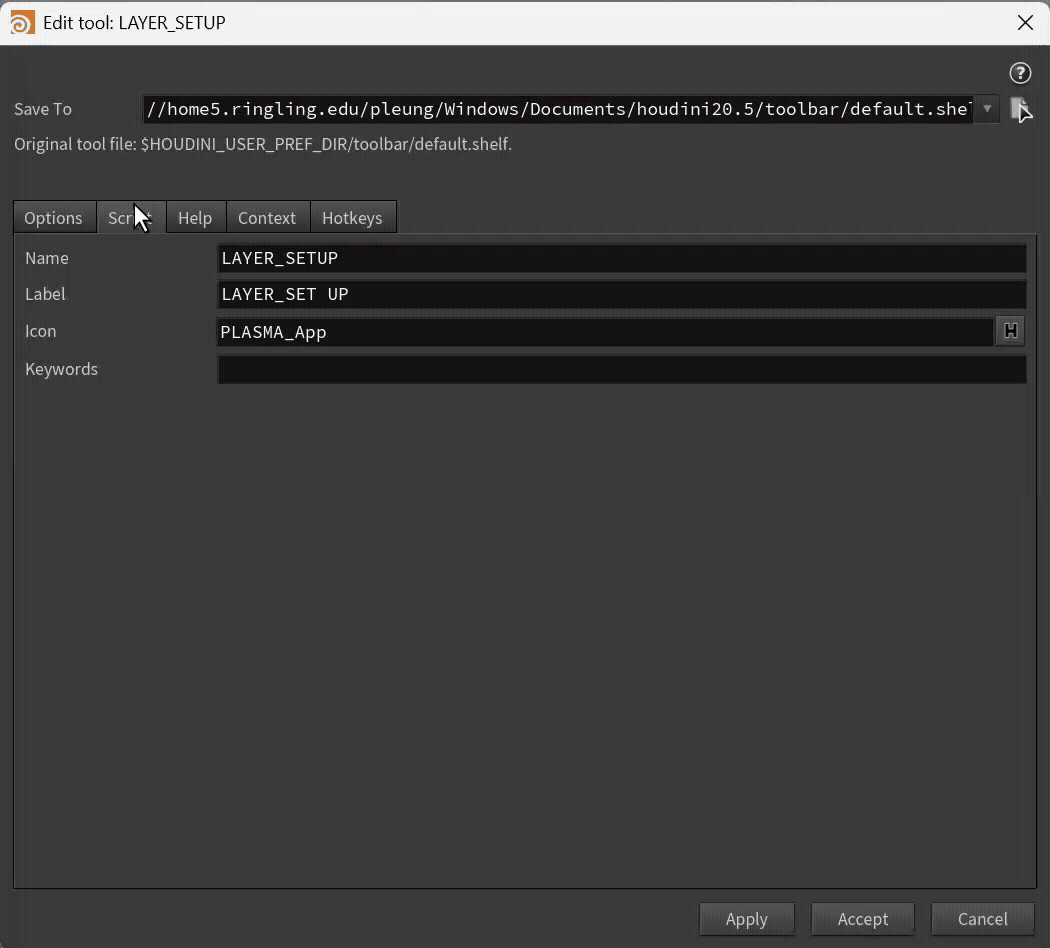Click the 'Label' field label
This screenshot has height=948, width=1050.
click(46, 294)
